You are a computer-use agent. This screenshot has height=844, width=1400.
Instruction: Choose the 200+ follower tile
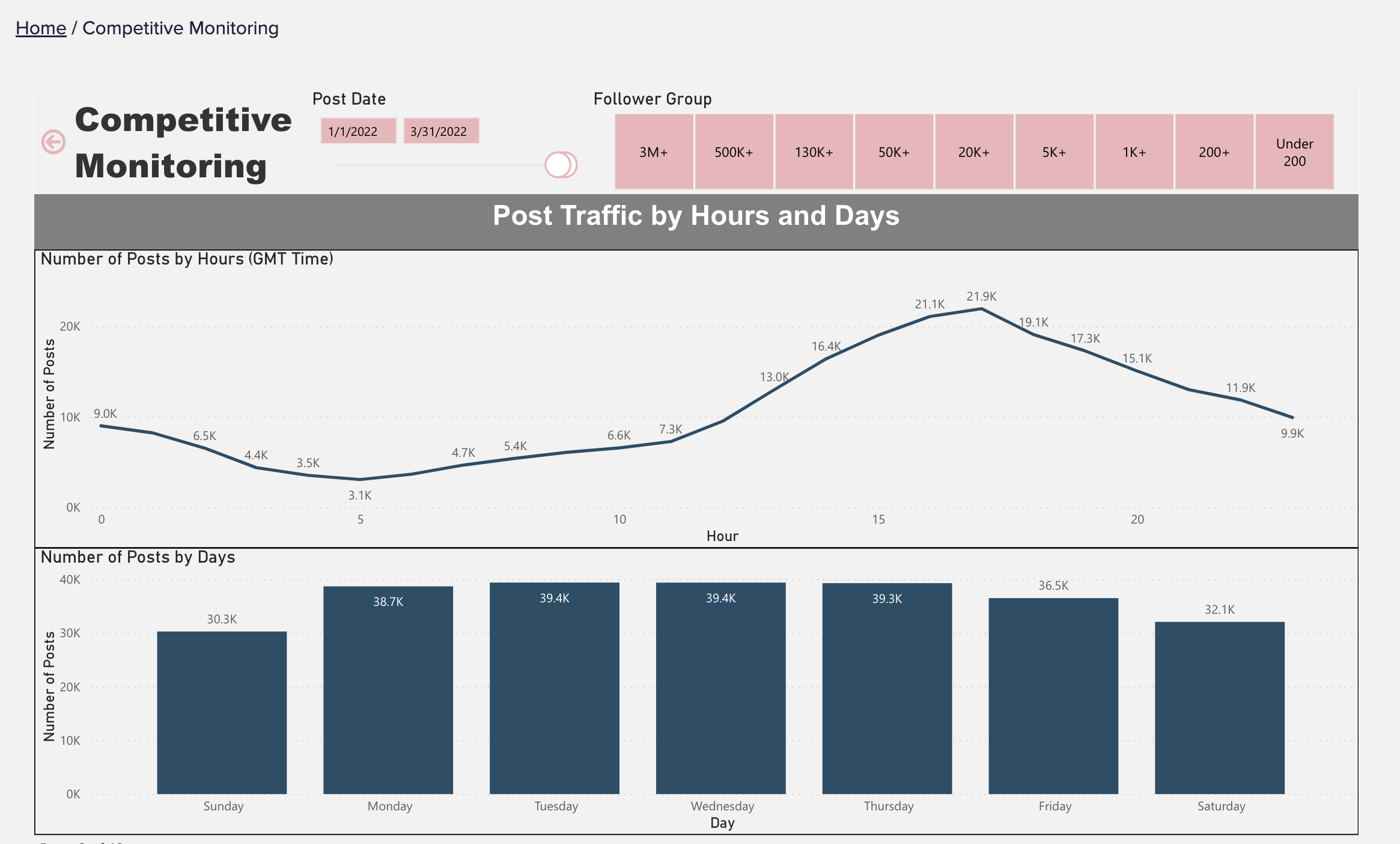pyautogui.click(x=1214, y=152)
